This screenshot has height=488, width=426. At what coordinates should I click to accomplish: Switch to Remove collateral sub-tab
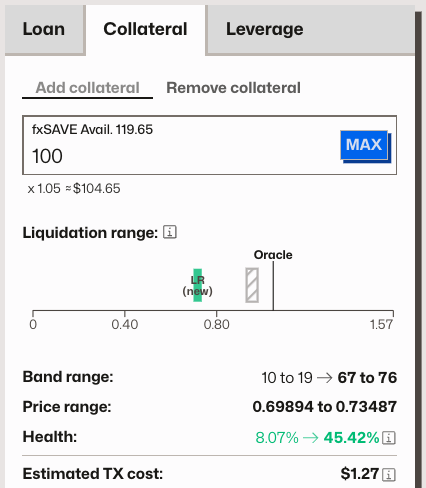pos(233,88)
